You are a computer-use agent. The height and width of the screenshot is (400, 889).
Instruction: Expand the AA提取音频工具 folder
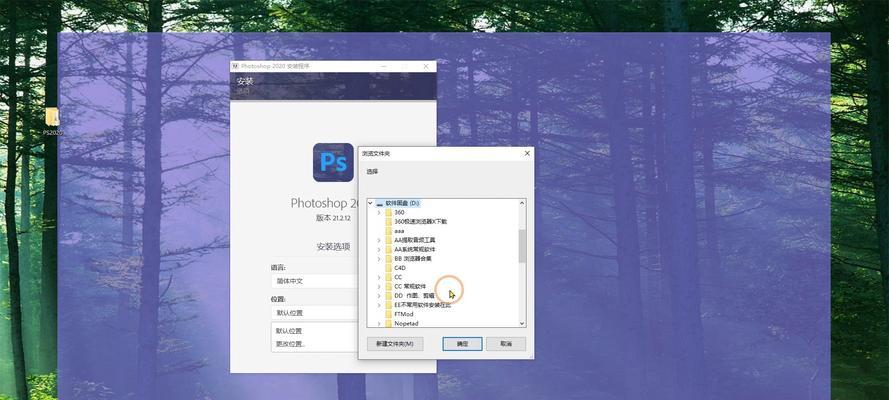379,240
